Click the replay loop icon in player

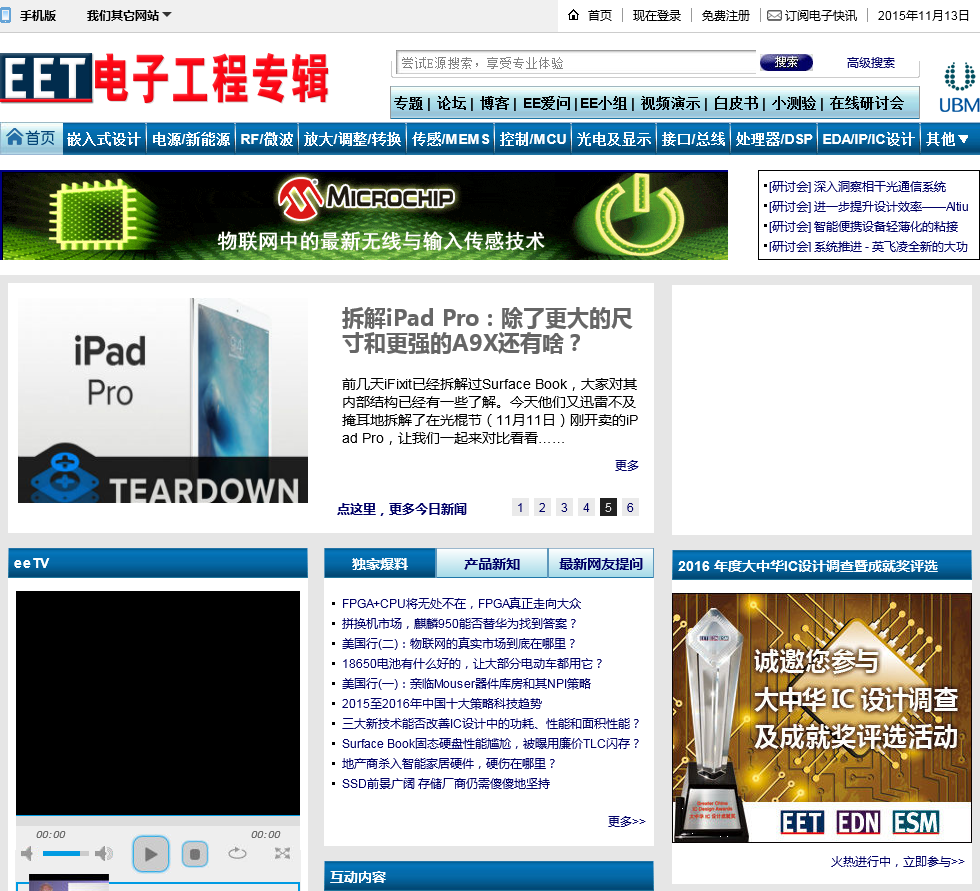point(238,853)
